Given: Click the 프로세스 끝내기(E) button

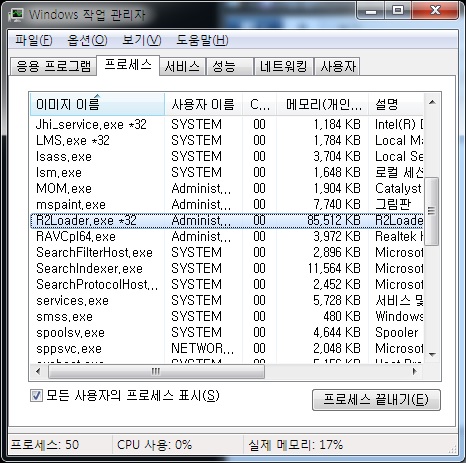Looking at the screenshot, I should [x=376, y=400].
